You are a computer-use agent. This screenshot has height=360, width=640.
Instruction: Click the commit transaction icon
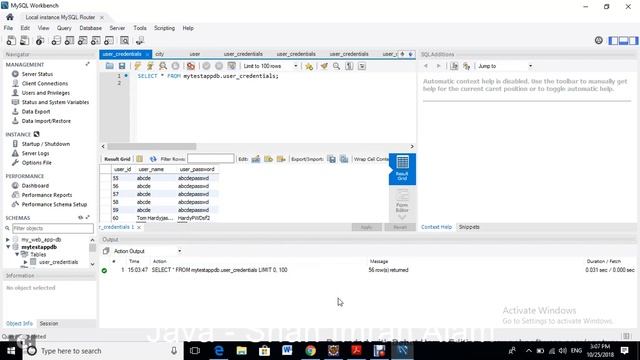coord(207,66)
